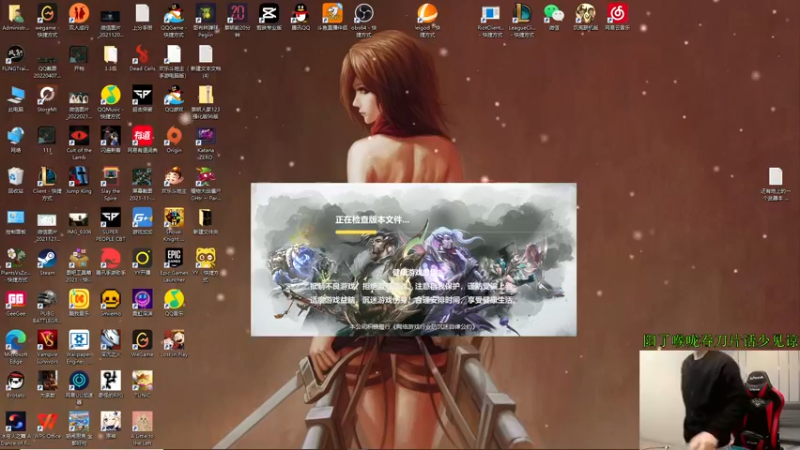The width and height of the screenshot is (800, 450).
Task: Open the red 腾讯手游助手 icon
Action: [110, 259]
